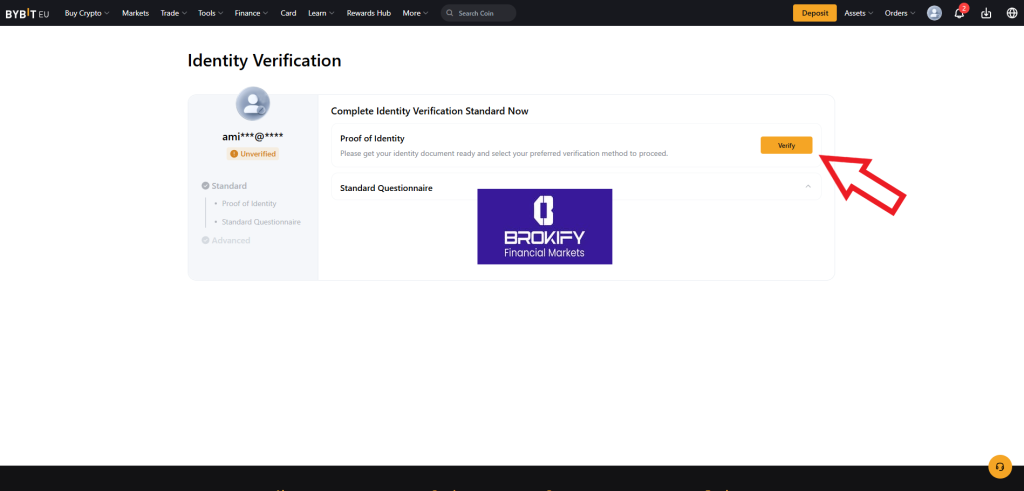1024x491 pixels.
Task: Go to the Markets page
Action: pyautogui.click(x=135, y=13)
